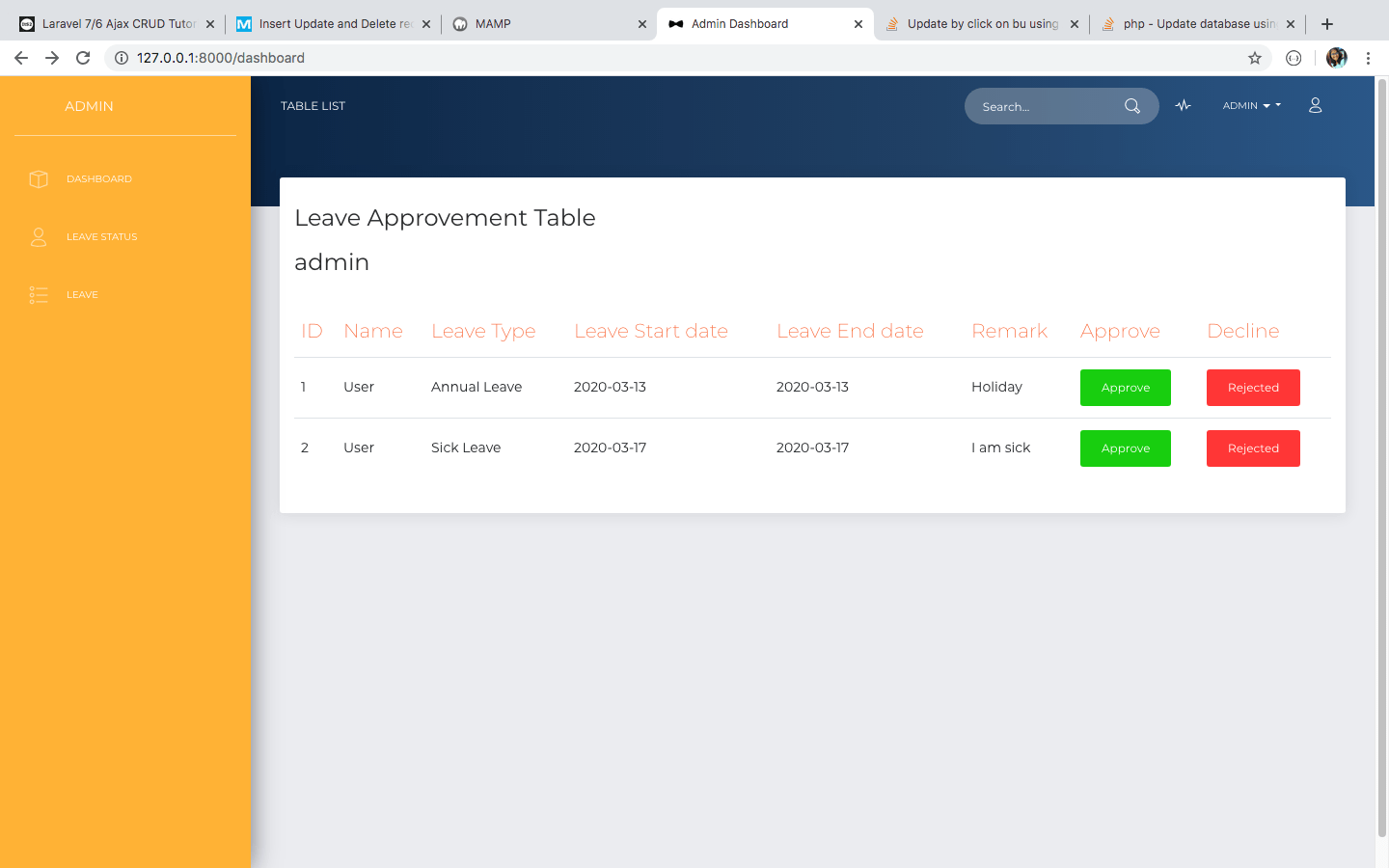Click the '2020-03-13' leave start date cell

pyautogui.click(x=610, y=388)
